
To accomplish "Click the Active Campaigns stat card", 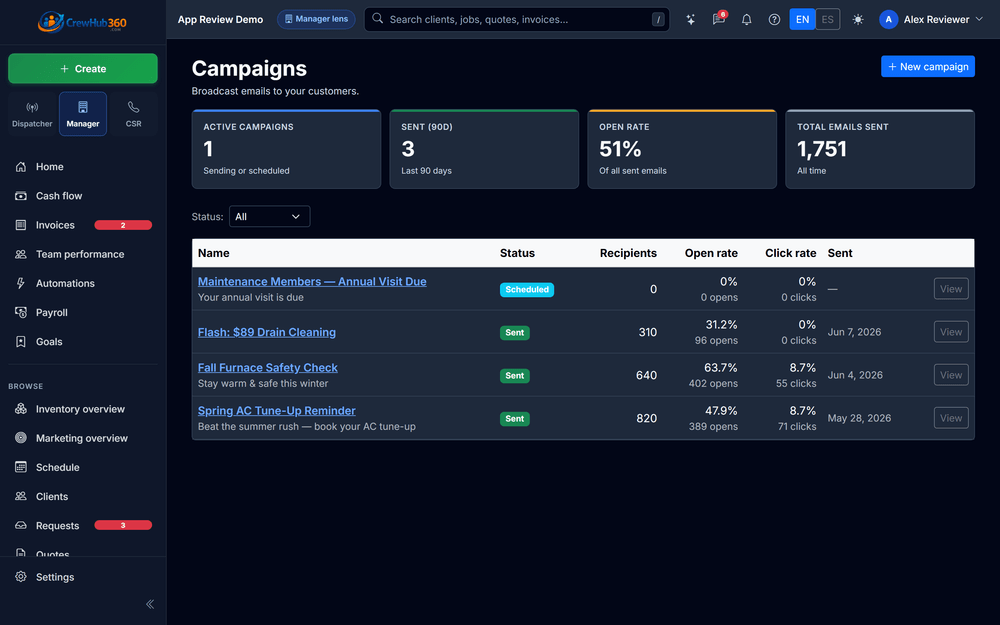I will [286, 149].
